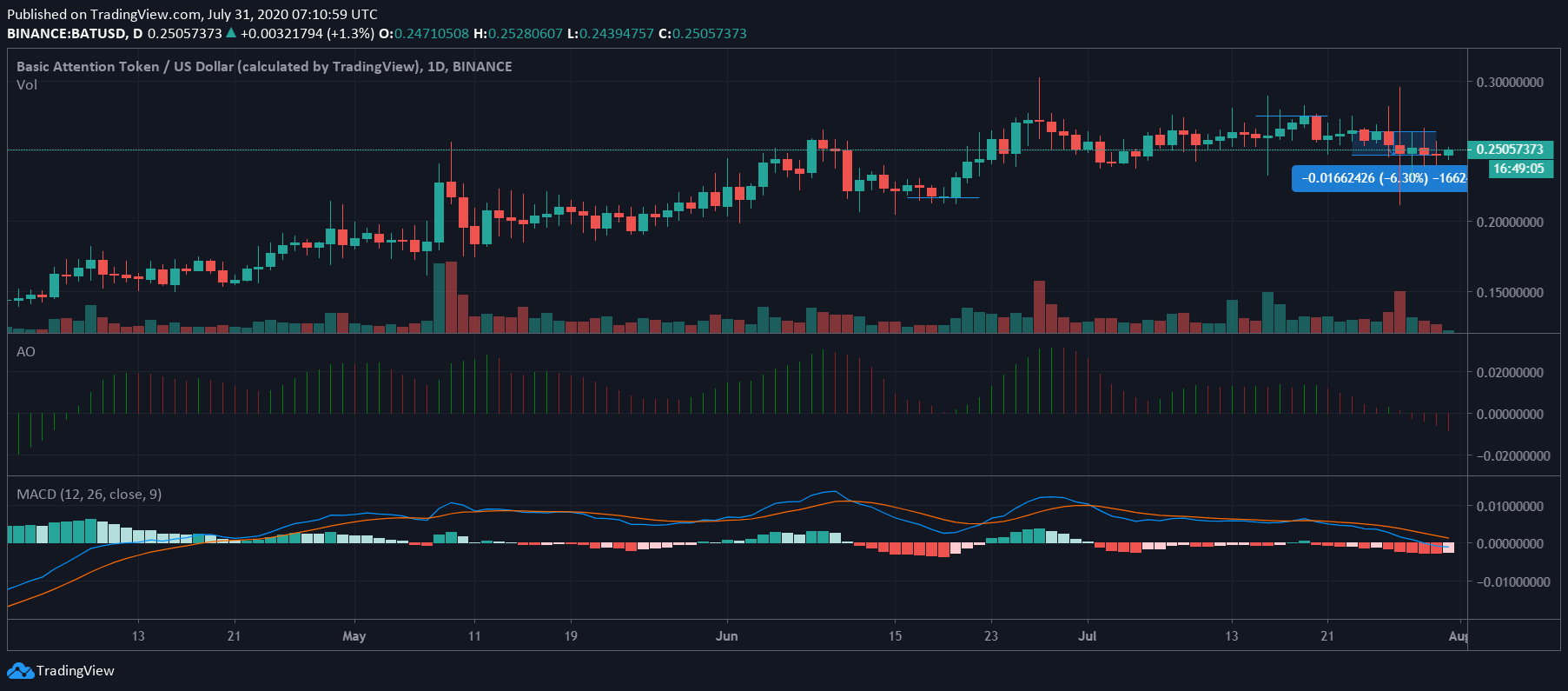Viewport: 1568px width, 691px height.
Task: Click the MACD axis value 0.01000000
Action: point(1510,507)
